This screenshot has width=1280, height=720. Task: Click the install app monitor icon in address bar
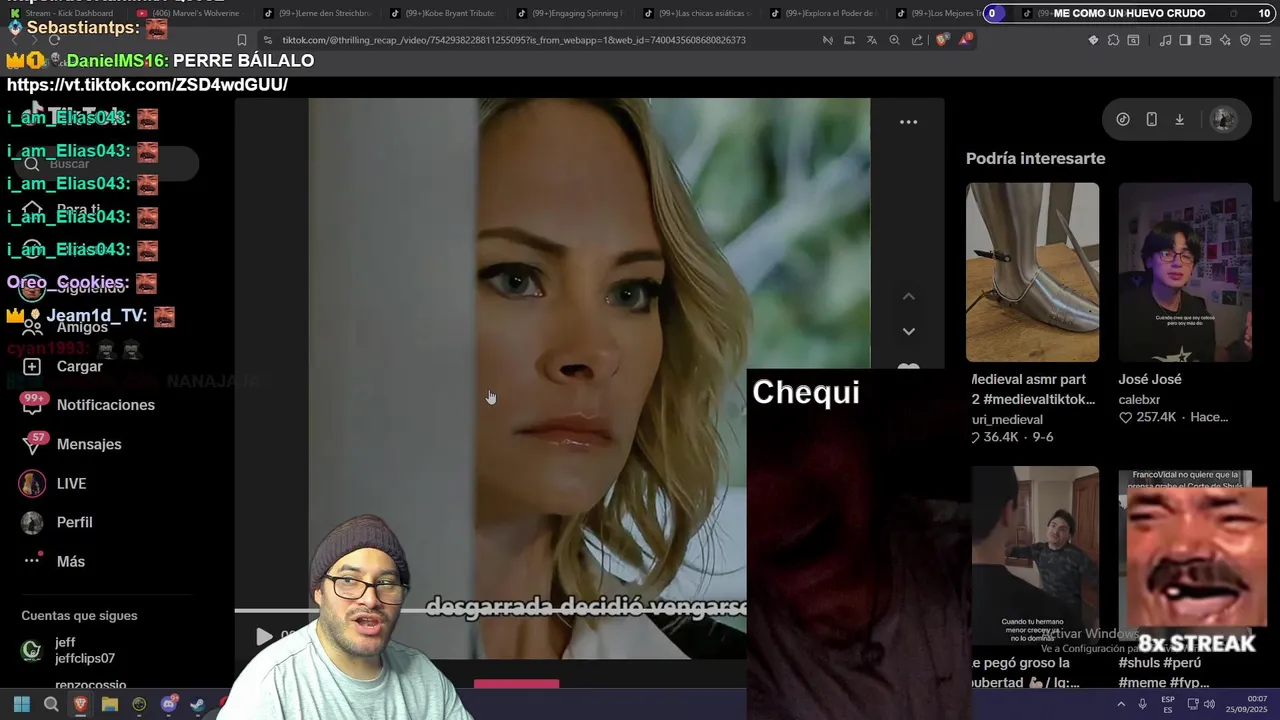849,40
